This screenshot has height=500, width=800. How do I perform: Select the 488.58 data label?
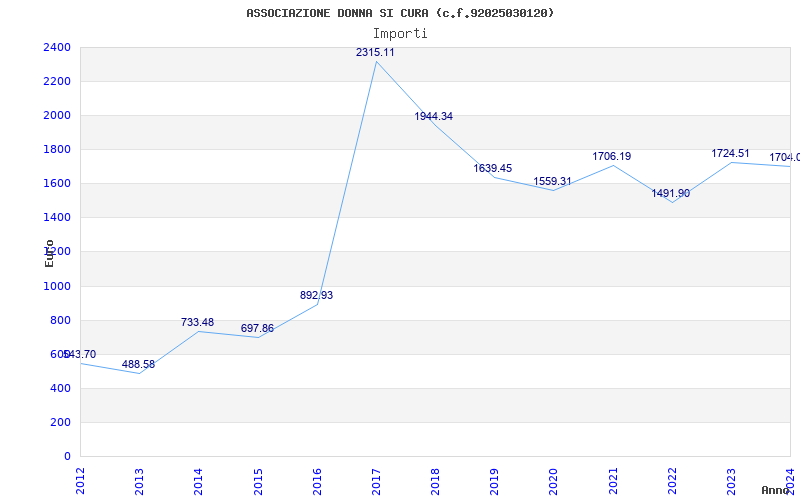point(138,365)
